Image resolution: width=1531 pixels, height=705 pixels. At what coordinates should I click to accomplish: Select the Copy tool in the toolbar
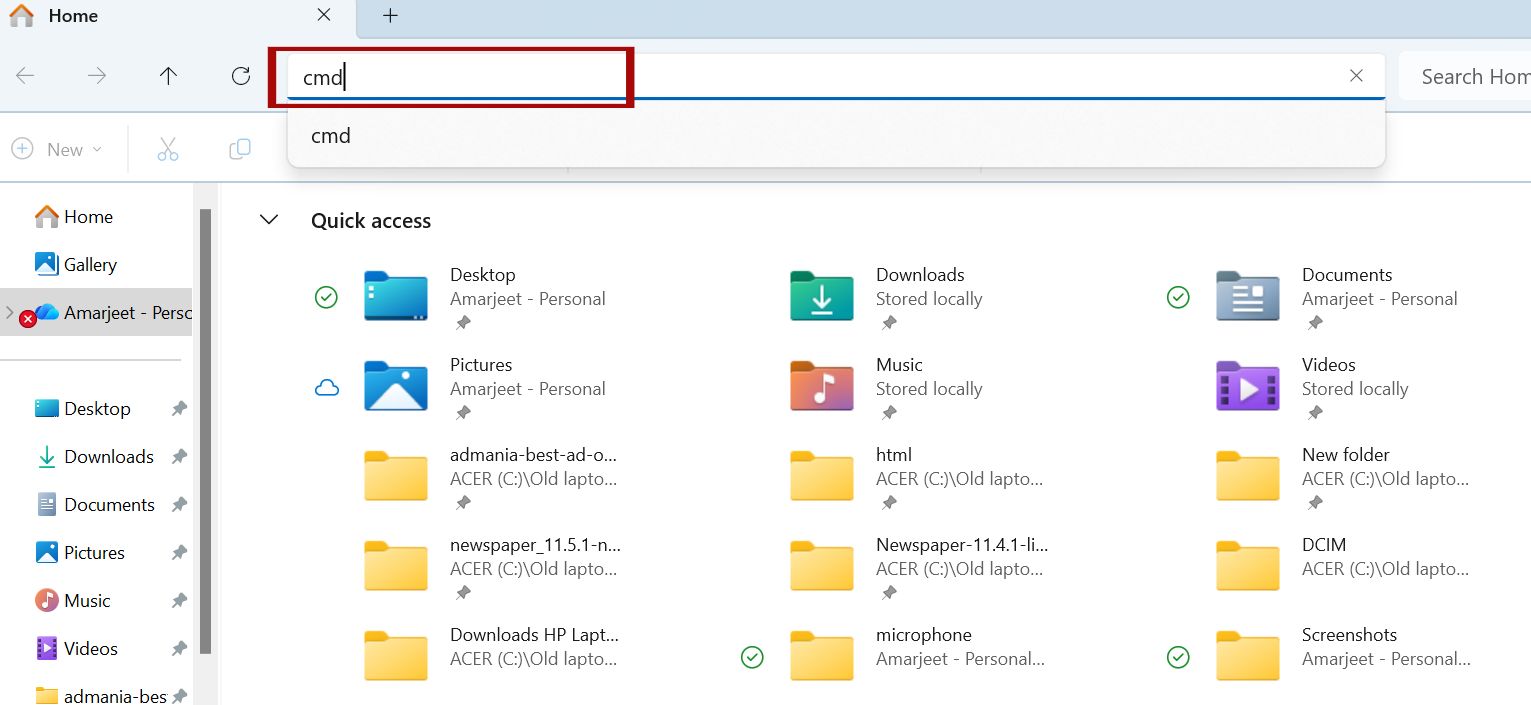coord(239,148)
